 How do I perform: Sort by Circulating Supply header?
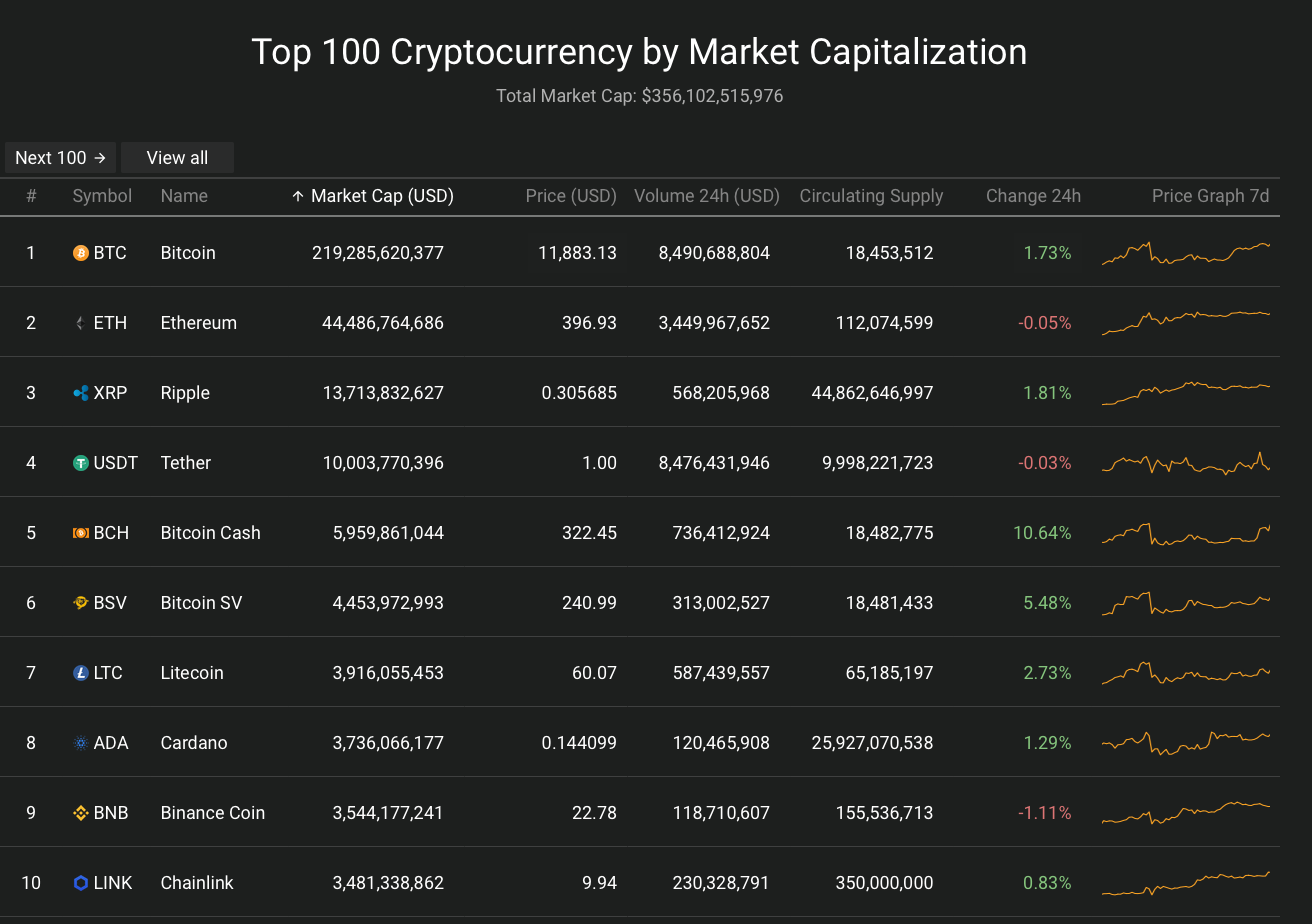871,196
